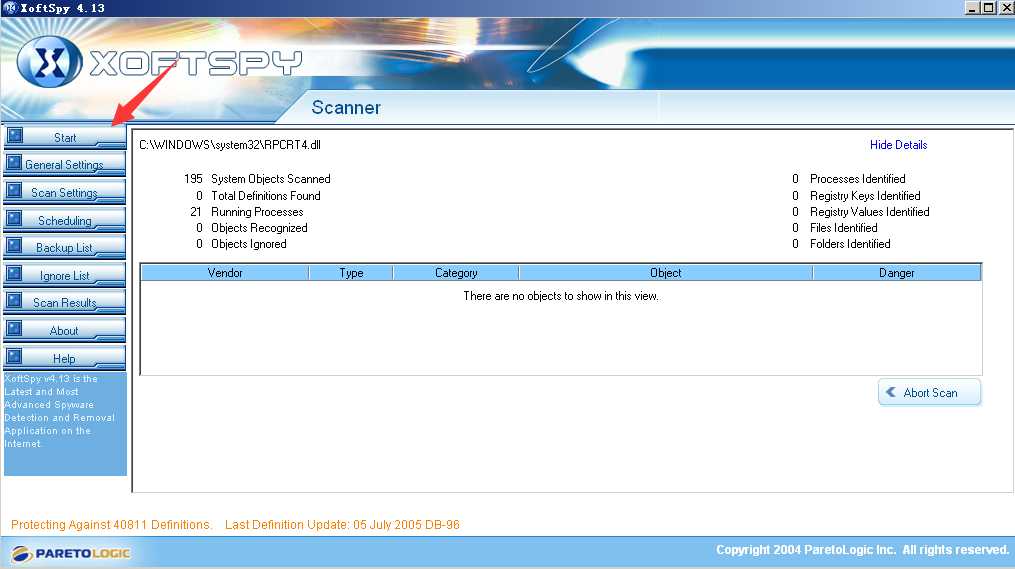Open Help from the sidebar
Screen dimensions: 1015x569
pyautogui.click(x=65, y=359)
